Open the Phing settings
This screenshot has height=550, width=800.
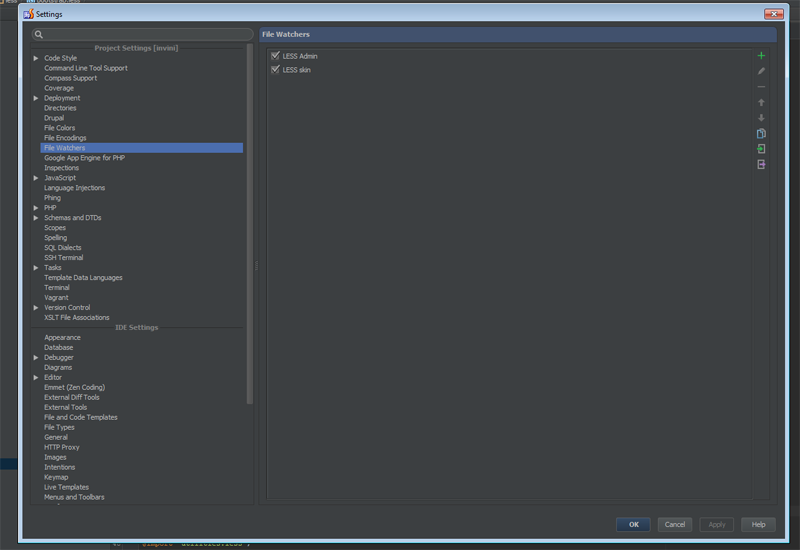(52, 198)
